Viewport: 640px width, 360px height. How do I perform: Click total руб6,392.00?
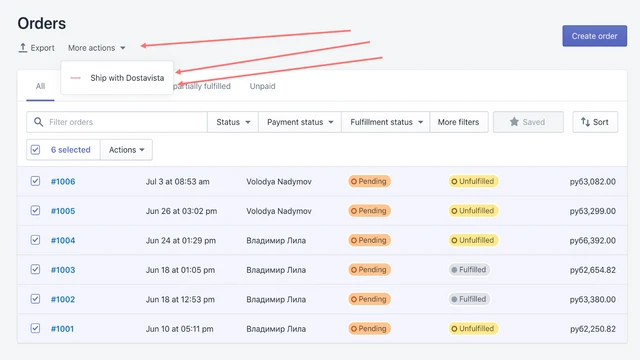click(x=593, y=240)
